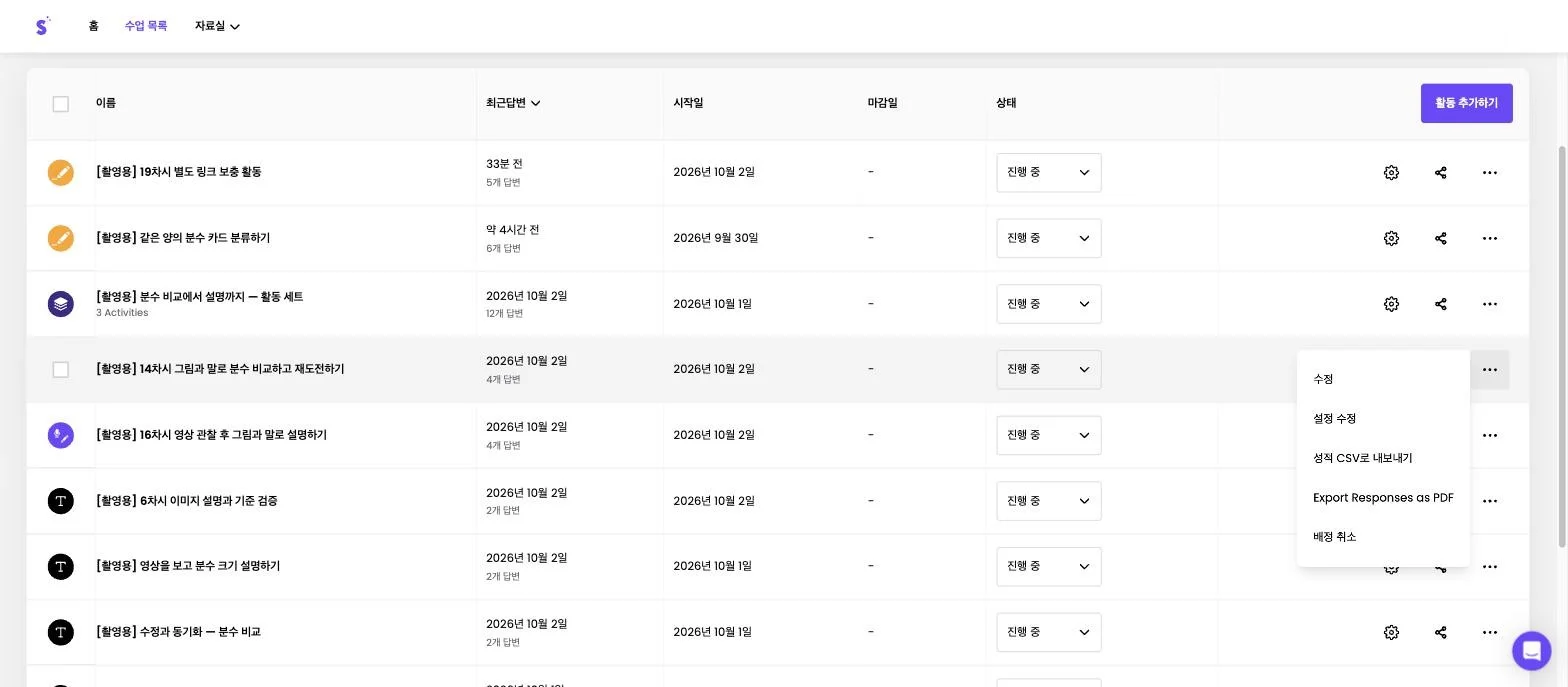
Task: Open more options for 19차시 별도 링크 보충 활동
Action: coord(1489,173)
